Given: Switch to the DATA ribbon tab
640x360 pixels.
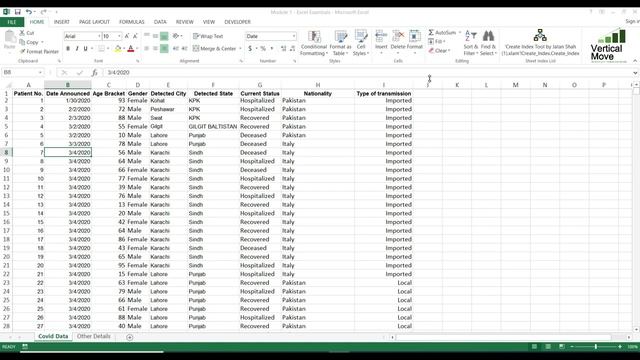Looking at the screenshot, I should point(160,22).
